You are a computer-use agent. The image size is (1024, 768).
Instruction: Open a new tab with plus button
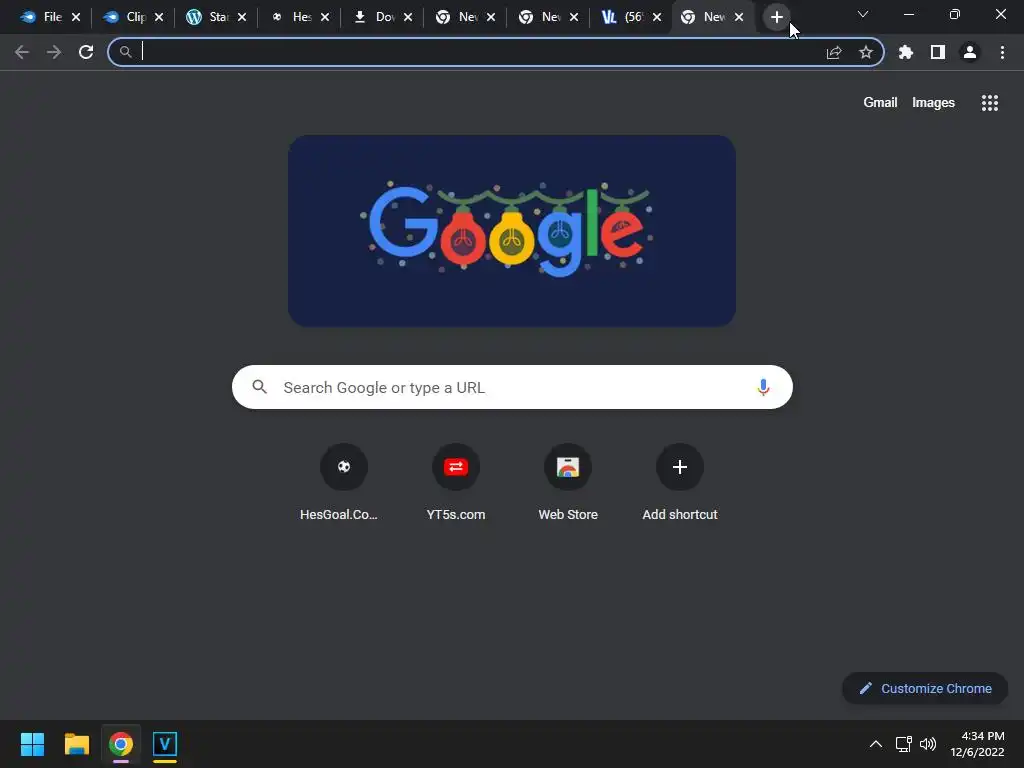[776, 18]
